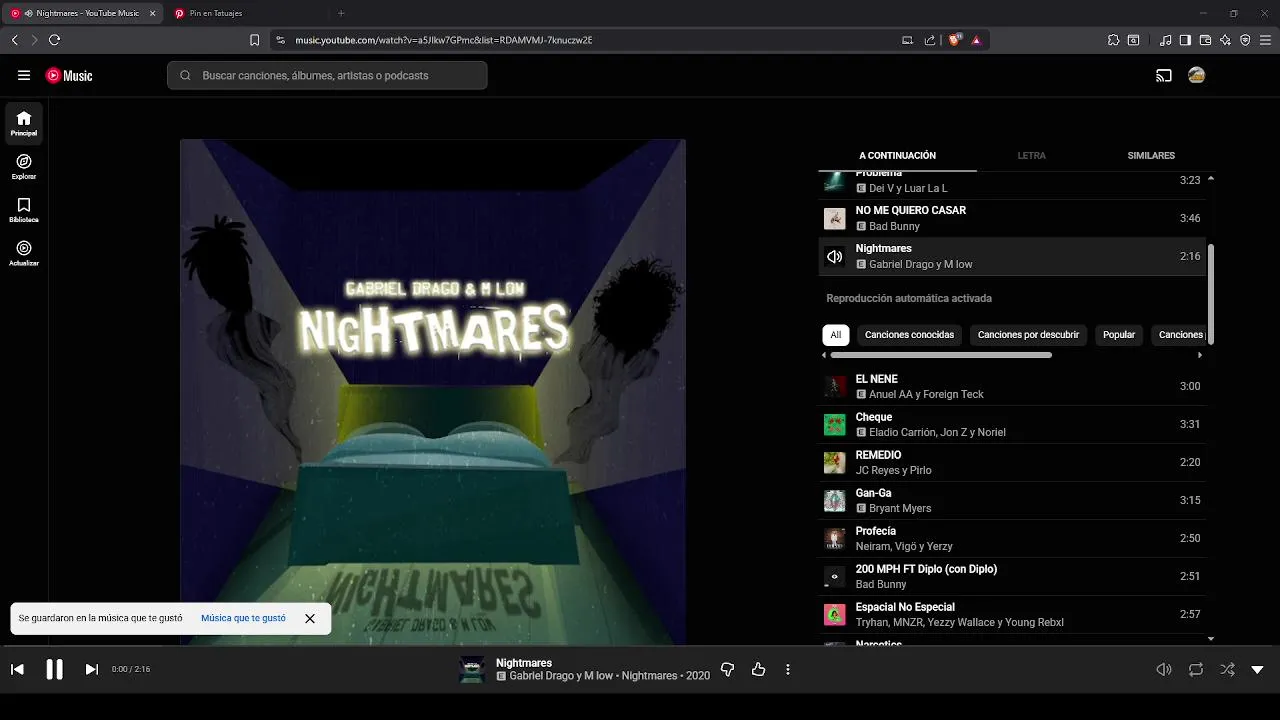Image resolution: width=1280 pixels, height=720 pixels.
Task: Click the player bar album thumbnail
Action: point(471,669)
